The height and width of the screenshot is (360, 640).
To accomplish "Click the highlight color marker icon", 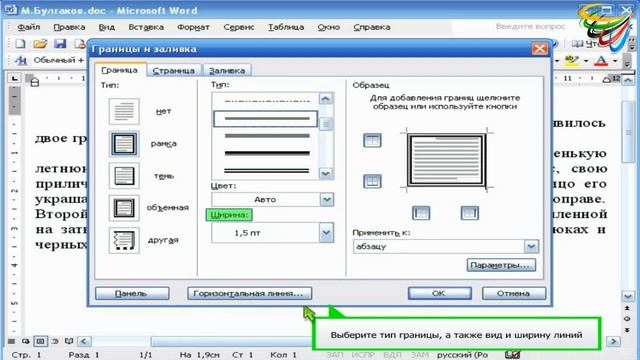I will (571, 61).
